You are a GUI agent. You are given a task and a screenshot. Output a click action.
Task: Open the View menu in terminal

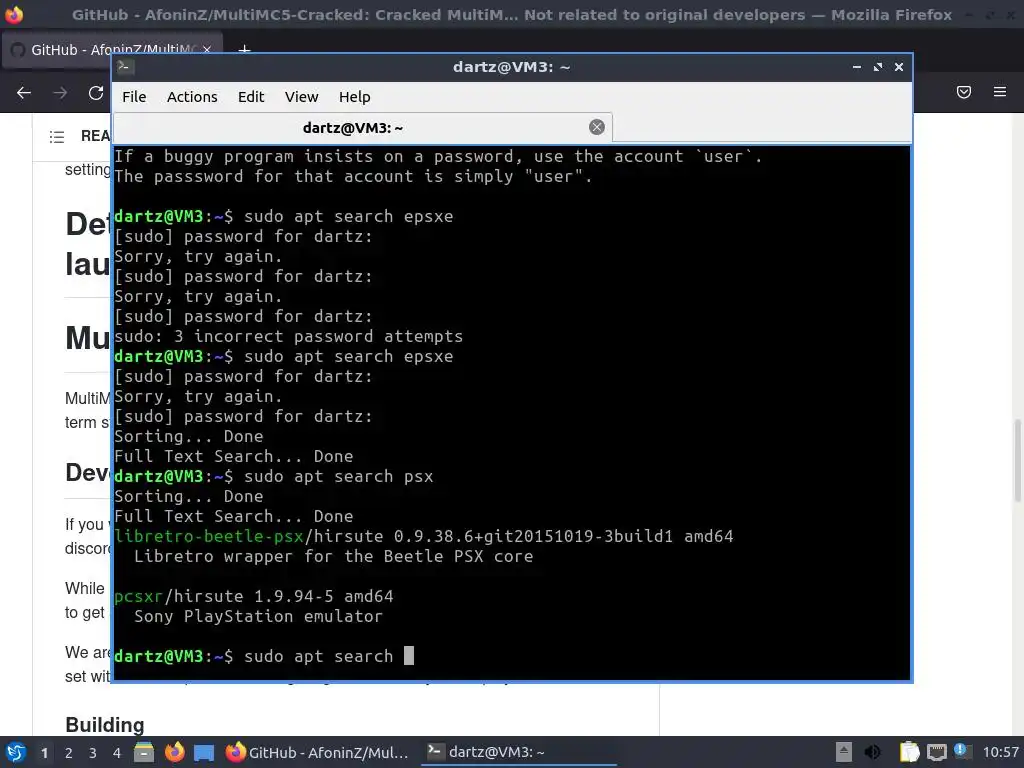[301, 97]
